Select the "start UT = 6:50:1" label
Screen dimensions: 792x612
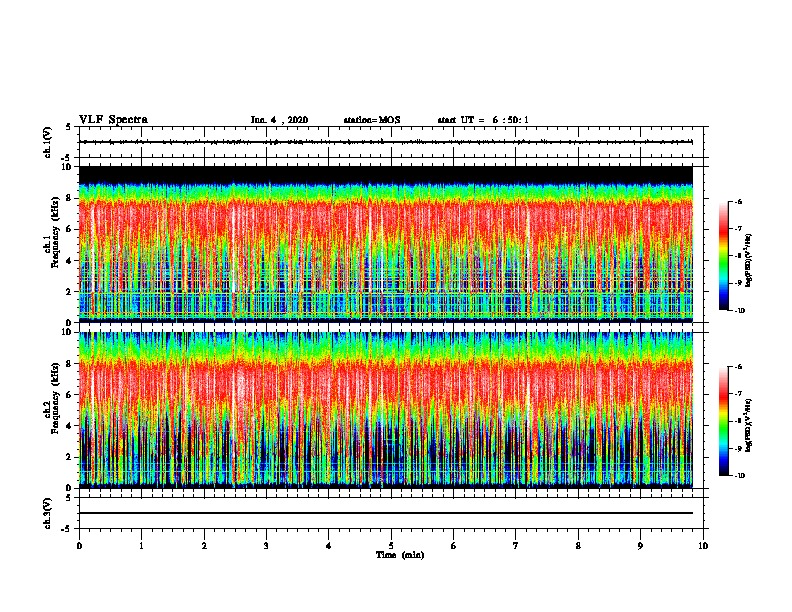tap(483, 120)
